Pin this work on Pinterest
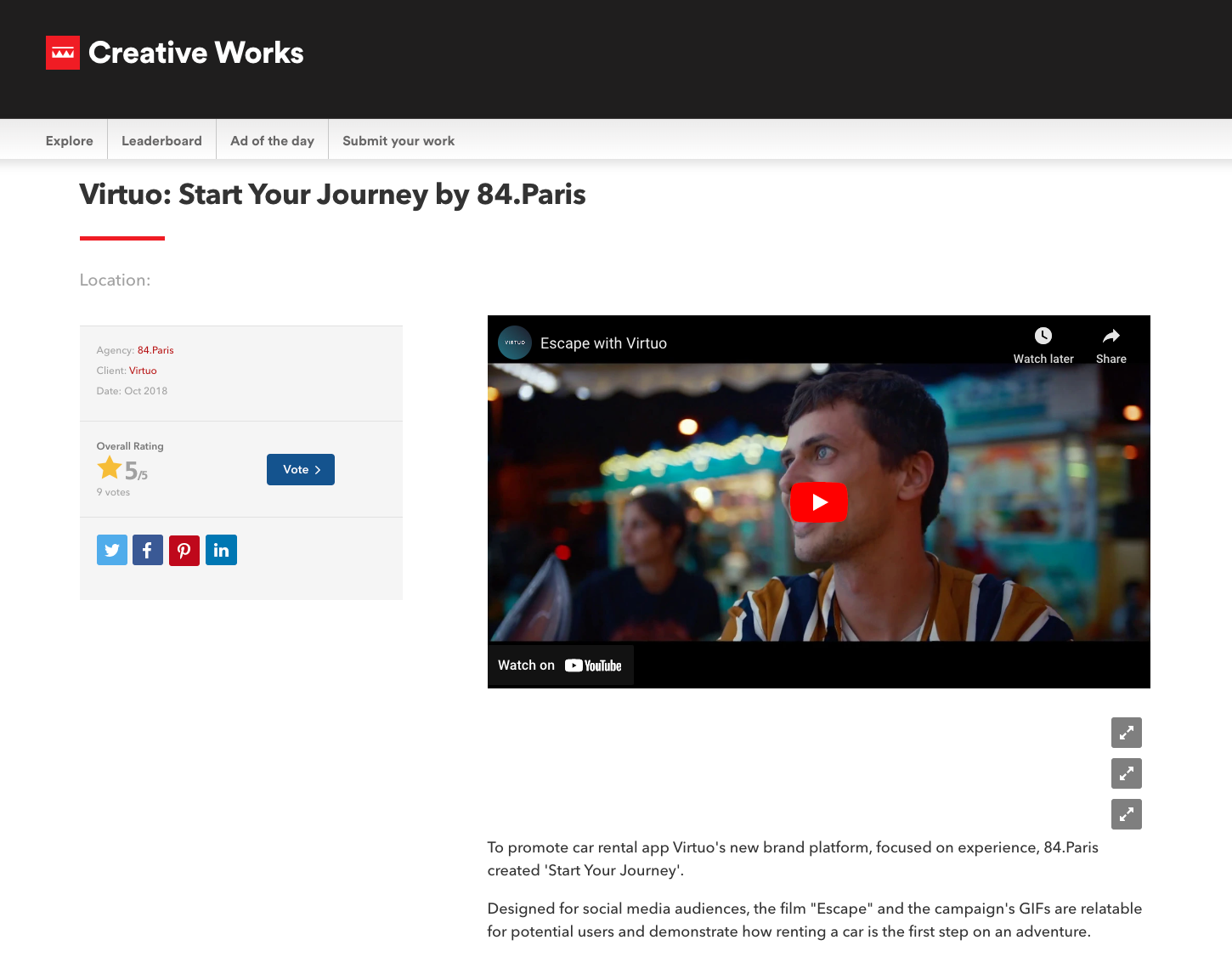The width and height of the screenshot is (1232, 957). tap(184, 550)
